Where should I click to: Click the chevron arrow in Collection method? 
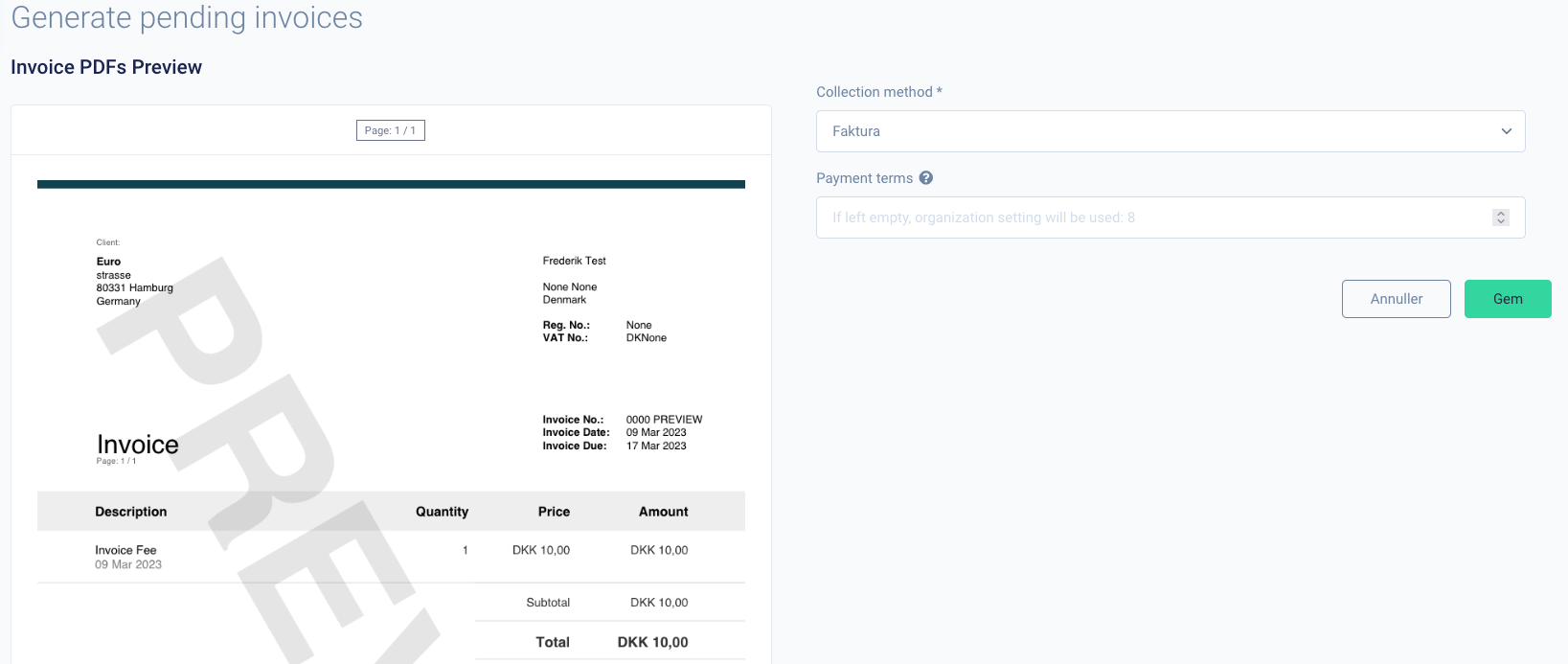point(1506,131)
